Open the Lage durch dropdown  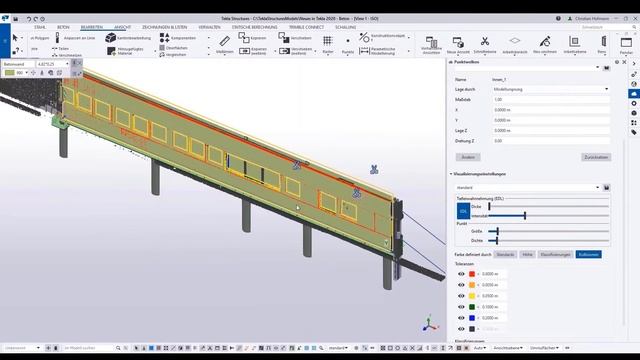click(x=551, y=89)
